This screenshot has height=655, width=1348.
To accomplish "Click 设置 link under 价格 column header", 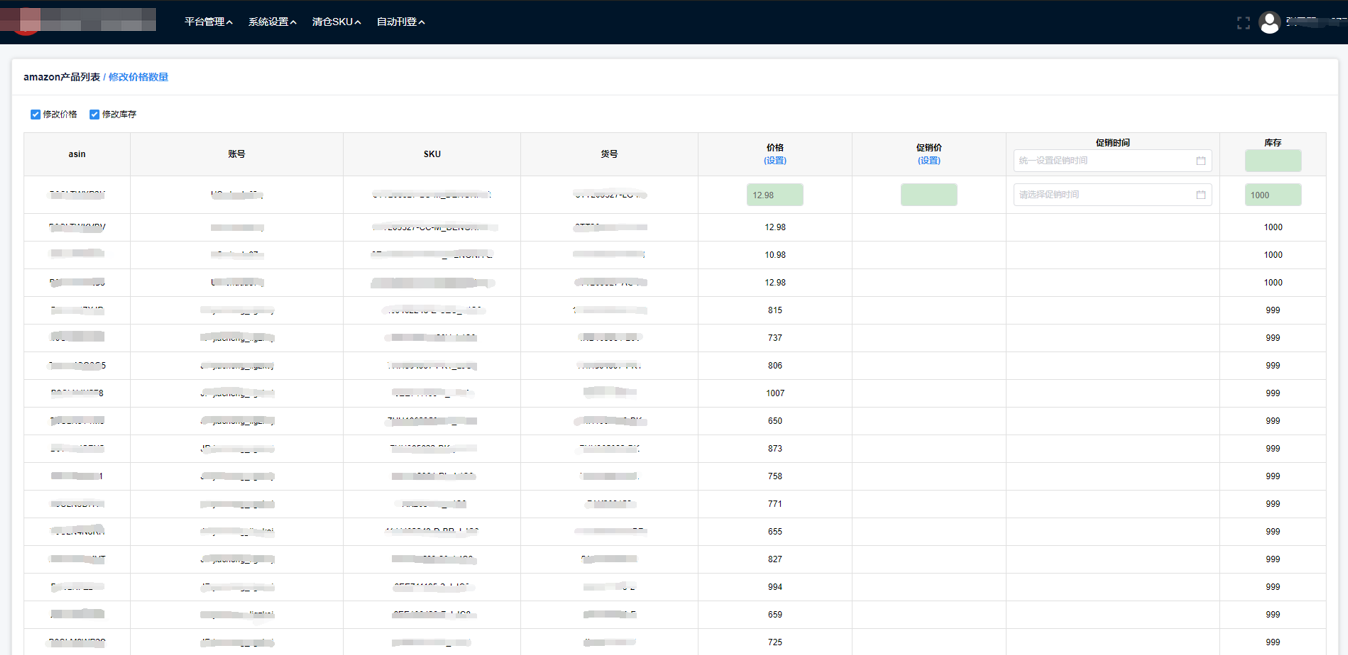I will (775, 161).
